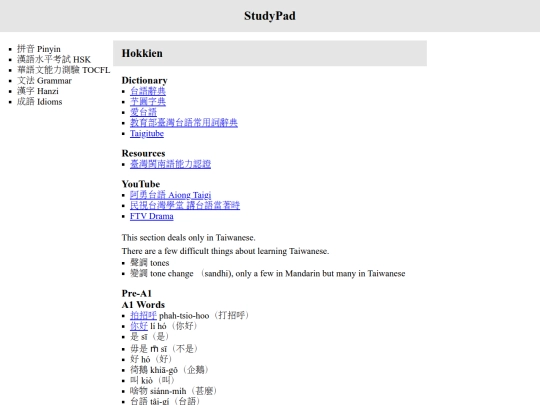540x405 pixels.
Task: Click the 好 hó word entry
Action: pos(151,360)
